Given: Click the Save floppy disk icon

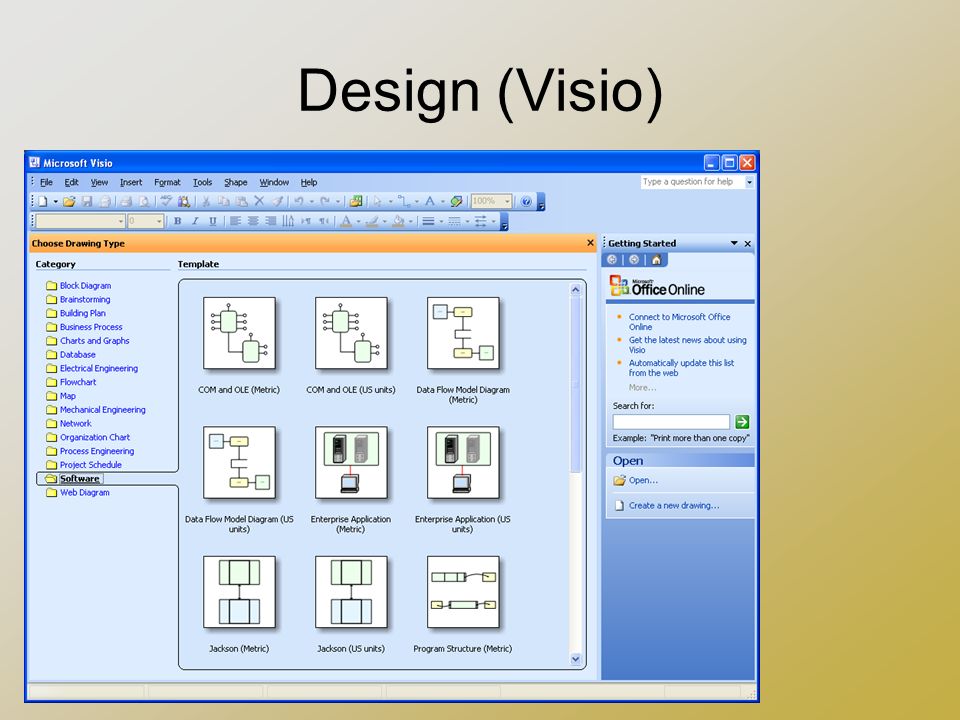Looking at the screenshot, I should click(87, 201).
